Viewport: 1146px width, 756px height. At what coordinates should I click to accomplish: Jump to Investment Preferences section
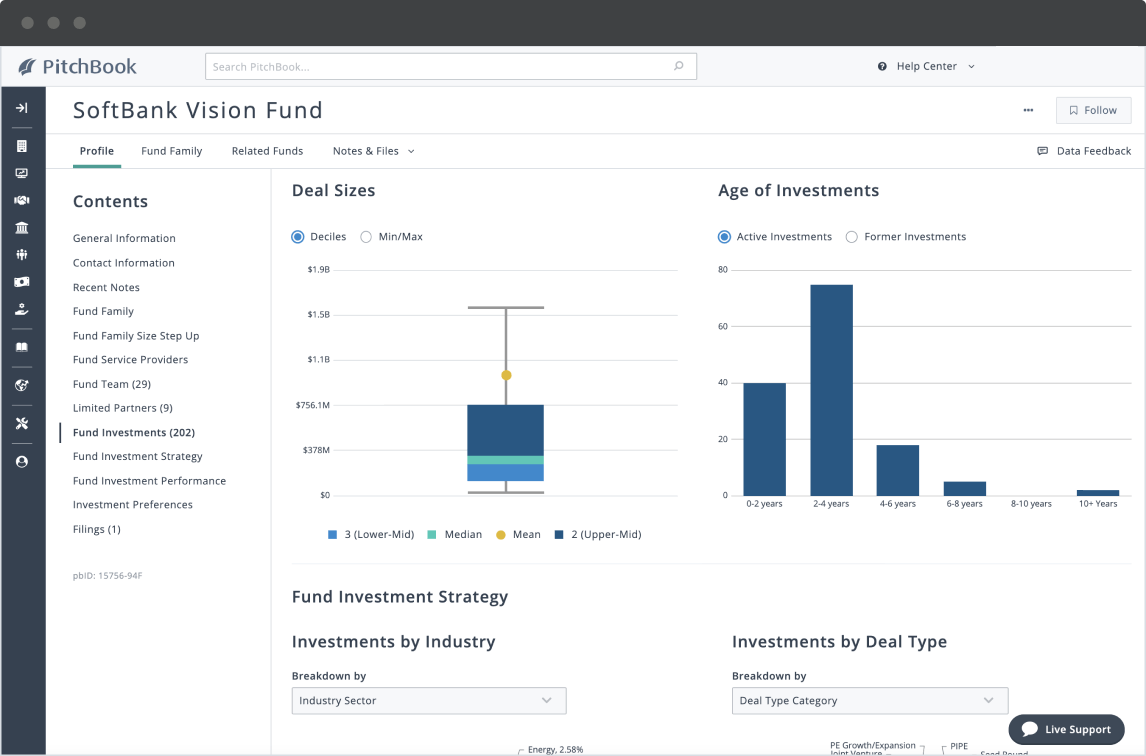pyautogui.click(x=132, y=504)
